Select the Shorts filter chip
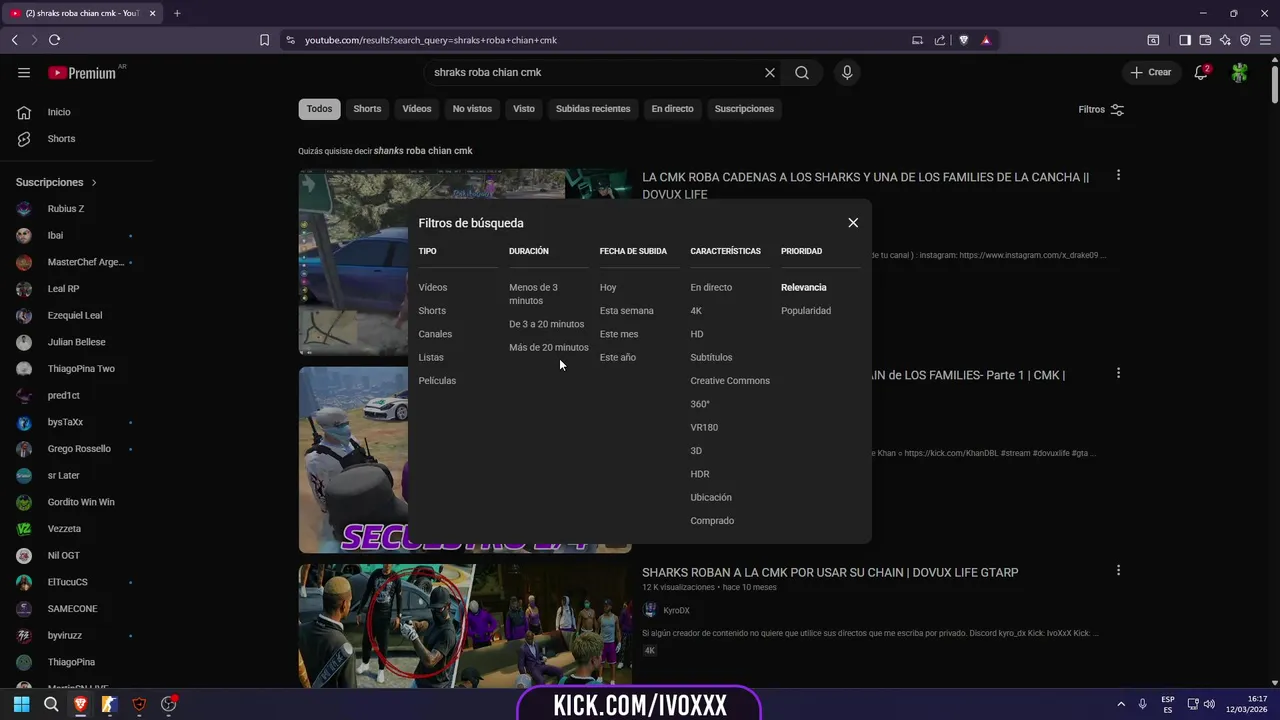Viewport: 1280px width, 720px height. click(367, 109)
